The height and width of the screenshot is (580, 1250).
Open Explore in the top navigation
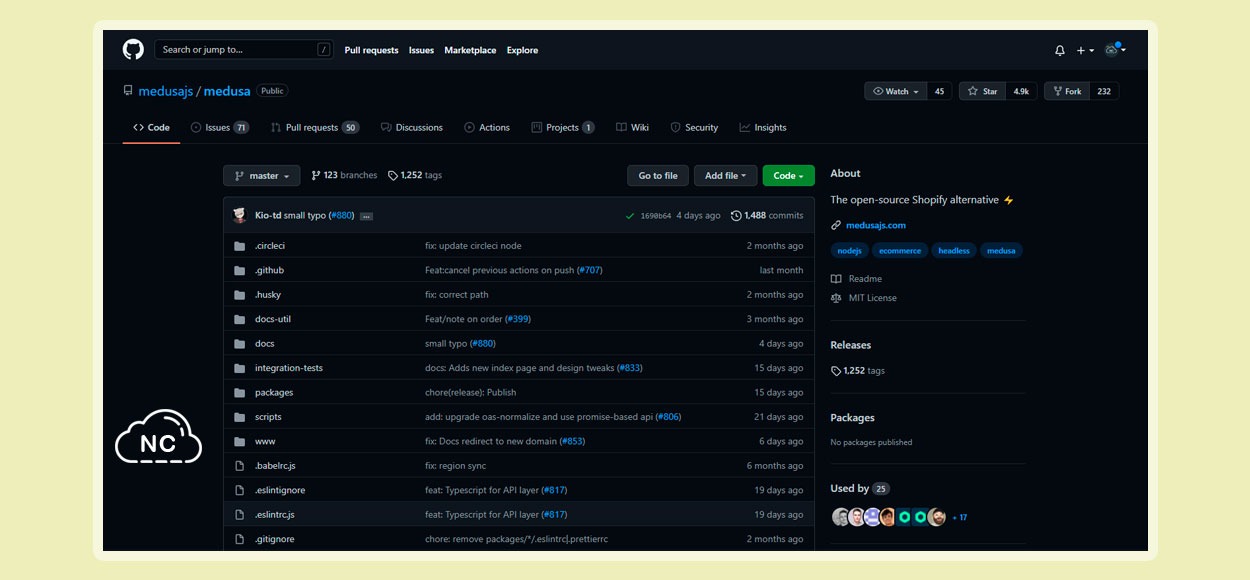522,50
